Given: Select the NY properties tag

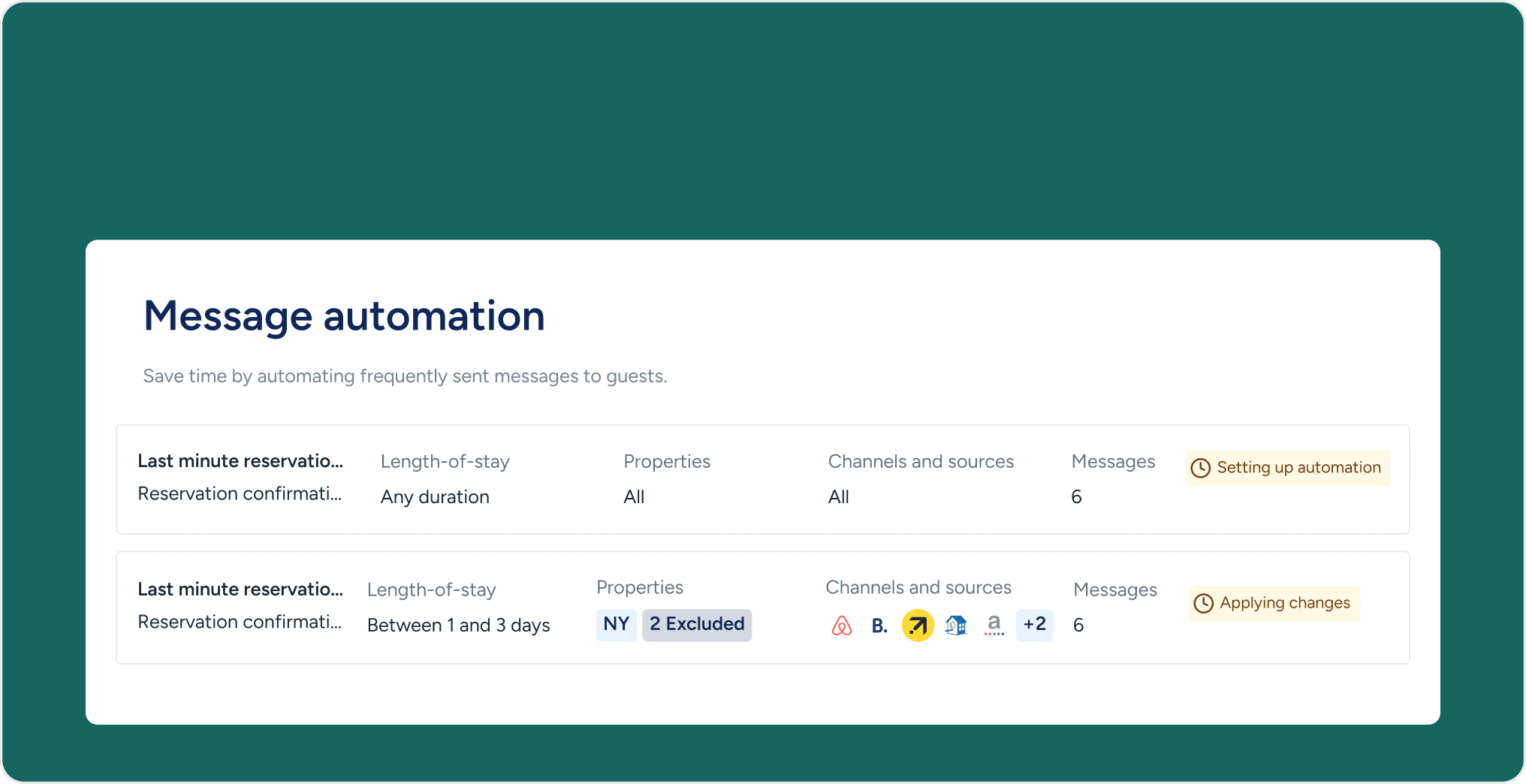Looking at the screenshot, I should click(616, 624).
